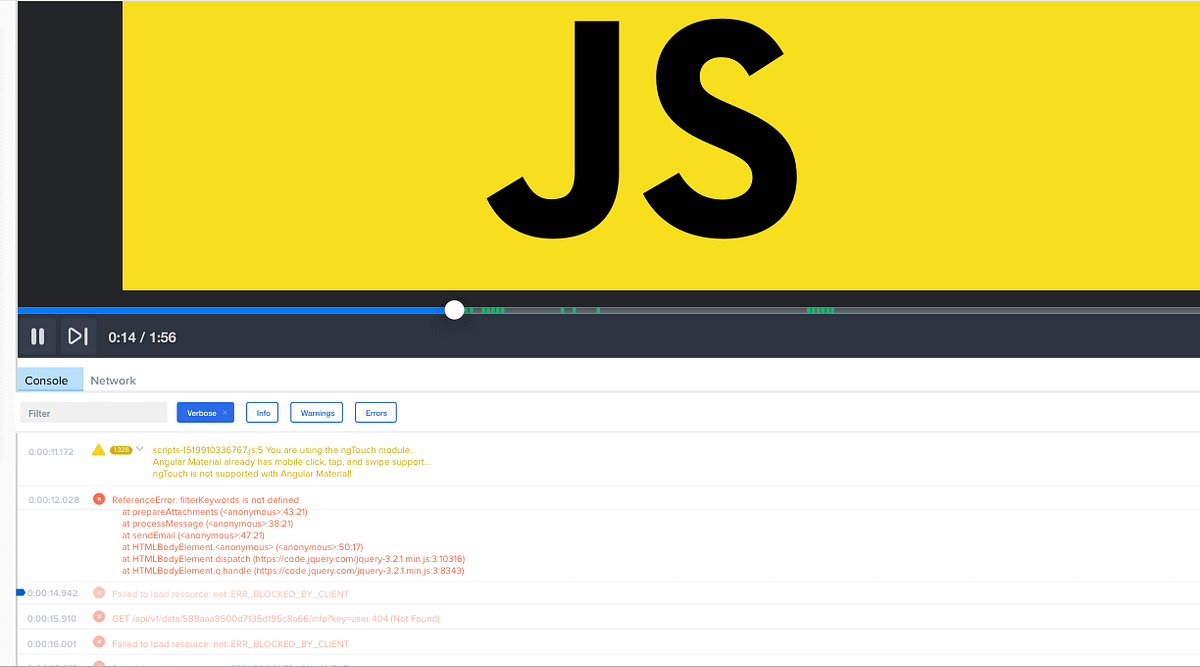Screen dimensions: 1200x667
Task: Click the error icon beside the ReferenceError entry
Action: tap(98, 499)
